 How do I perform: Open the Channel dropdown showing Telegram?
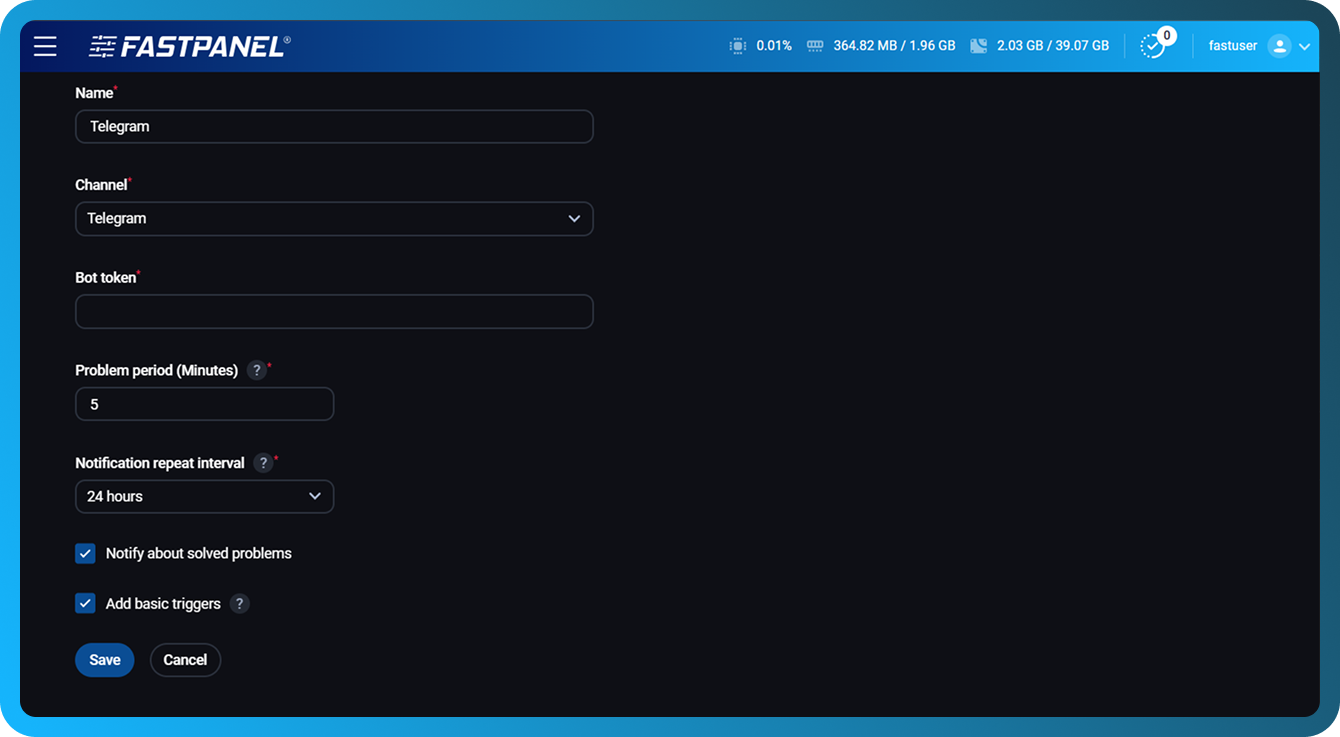334,219
